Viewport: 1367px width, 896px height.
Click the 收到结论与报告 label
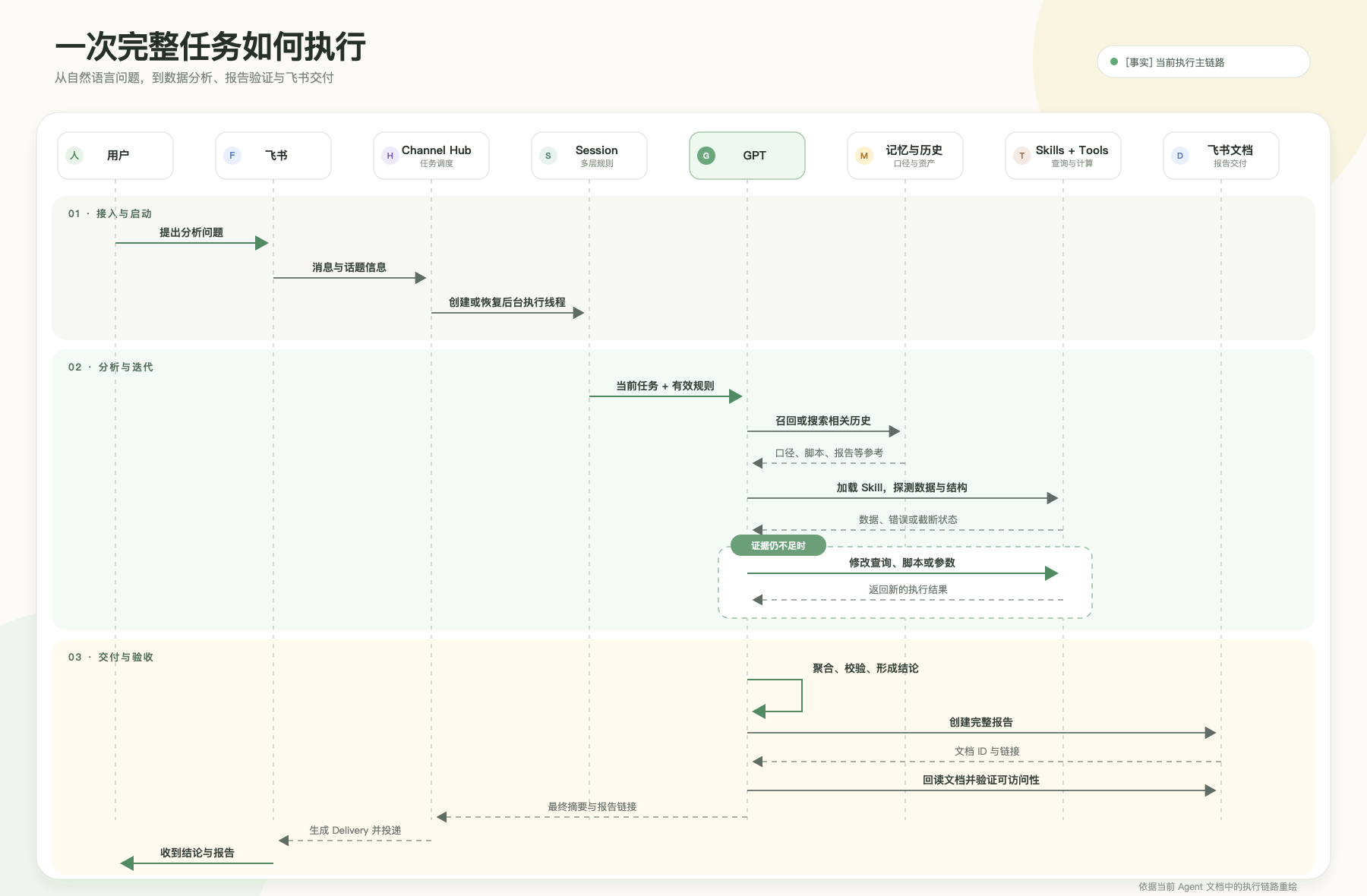(x=197, y=853)
